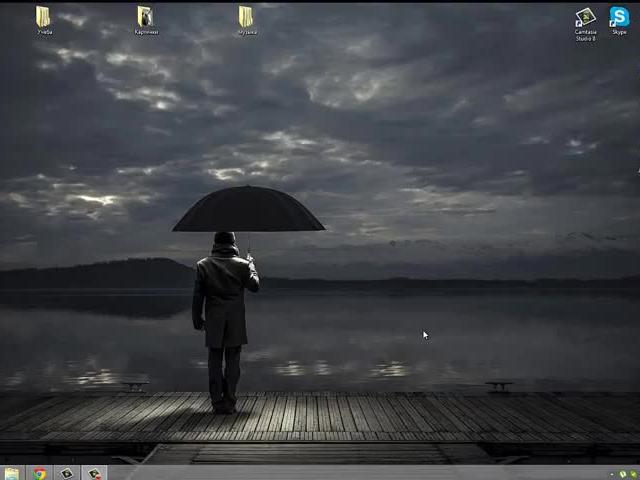
Task: Select the Учеба folder on the desktop
Action: coord(44,20)
